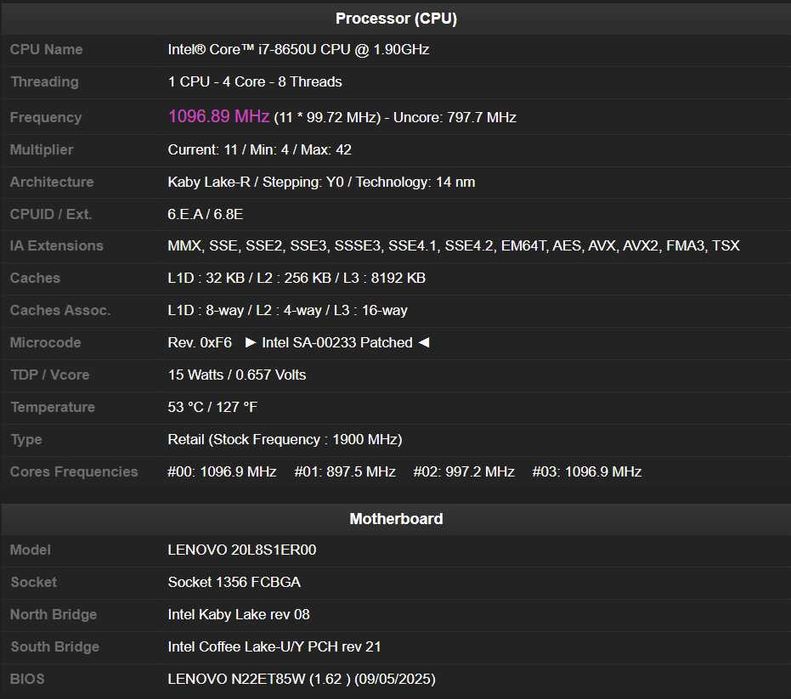
Task: Click the Frequency row label
Action: click(46, 118)
